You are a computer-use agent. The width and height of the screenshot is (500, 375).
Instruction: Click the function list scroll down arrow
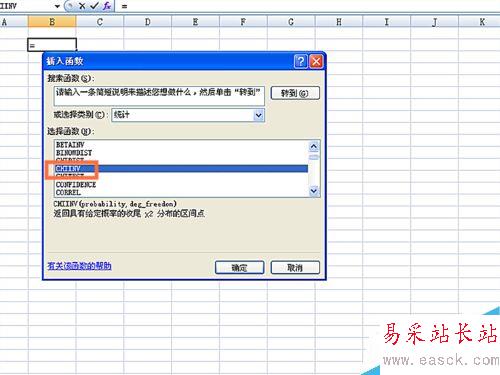tap(314, 191)
